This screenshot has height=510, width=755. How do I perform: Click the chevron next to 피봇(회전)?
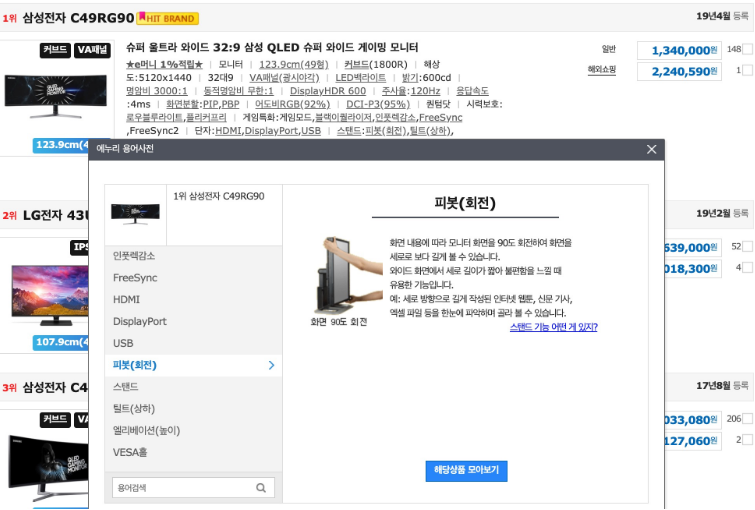tap(272, 365)
